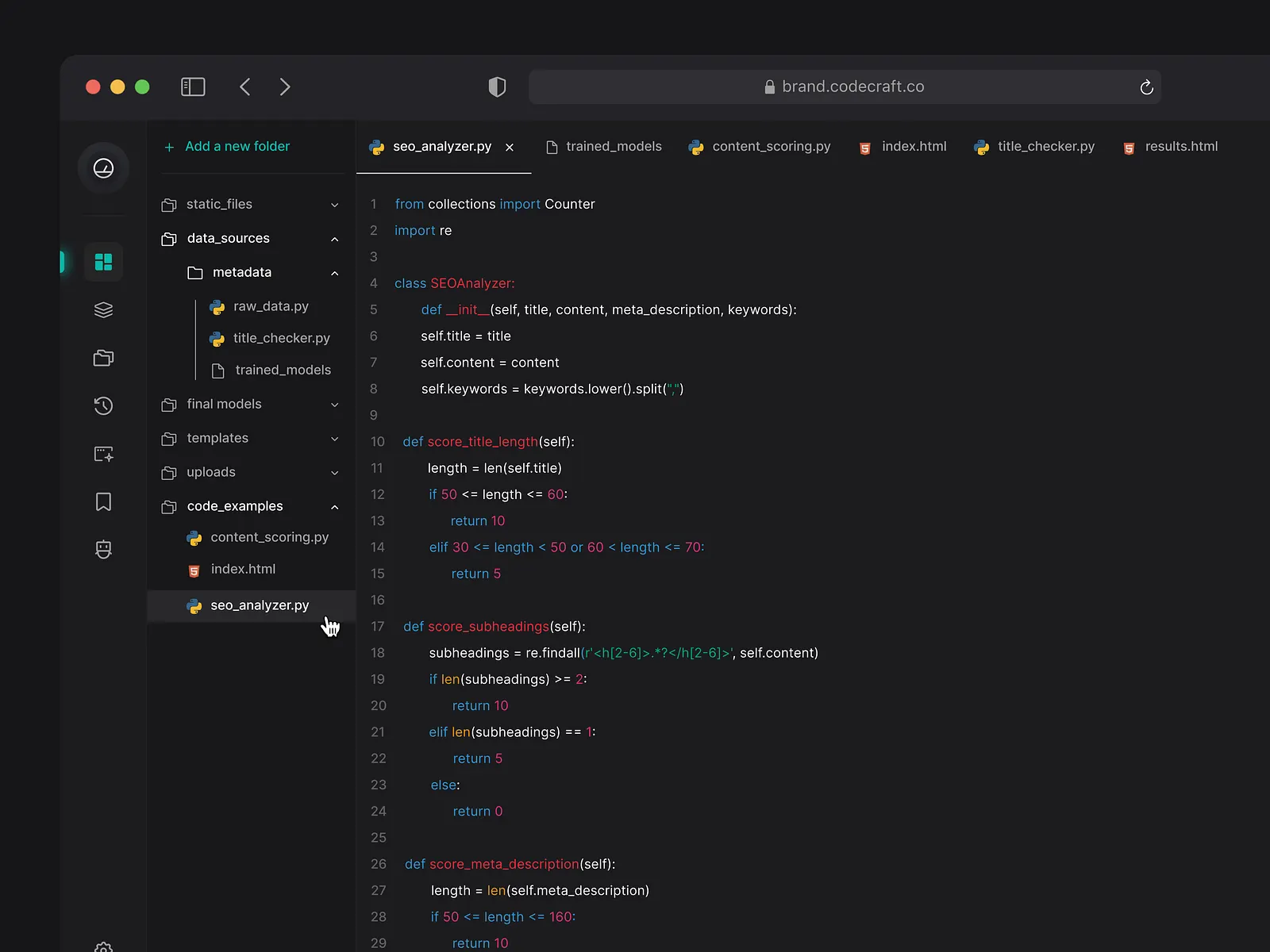Click the layers stack icon in sidebar
1270x952 pixels.
coord(103,310)
